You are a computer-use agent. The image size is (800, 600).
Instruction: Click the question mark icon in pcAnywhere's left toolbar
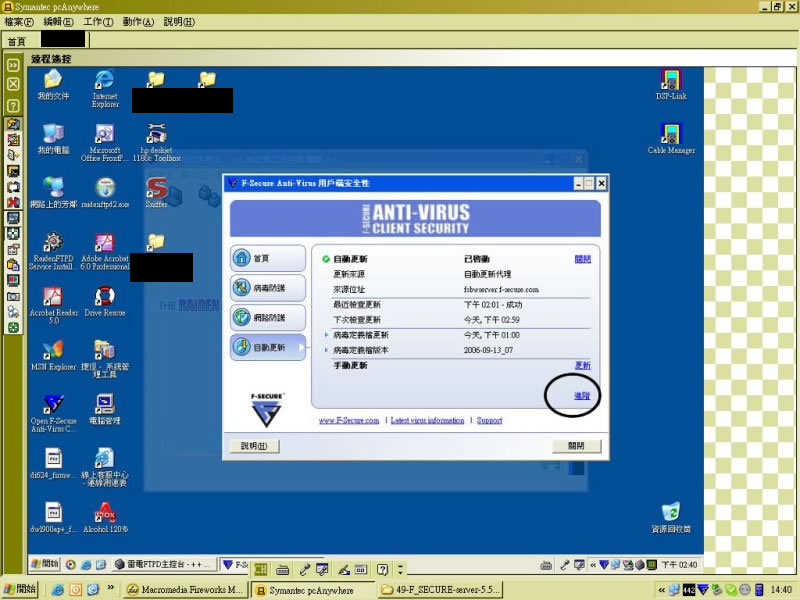13,106
